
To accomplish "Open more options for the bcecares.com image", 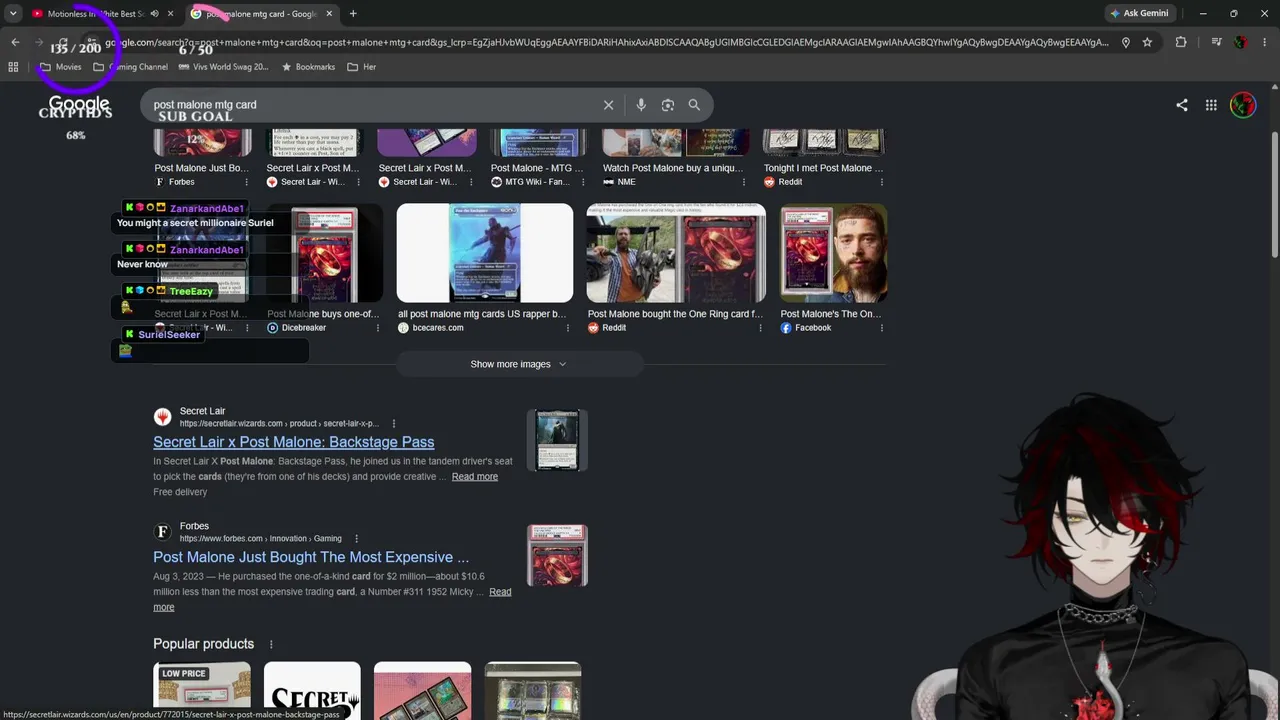I will (x=568, y=328).
